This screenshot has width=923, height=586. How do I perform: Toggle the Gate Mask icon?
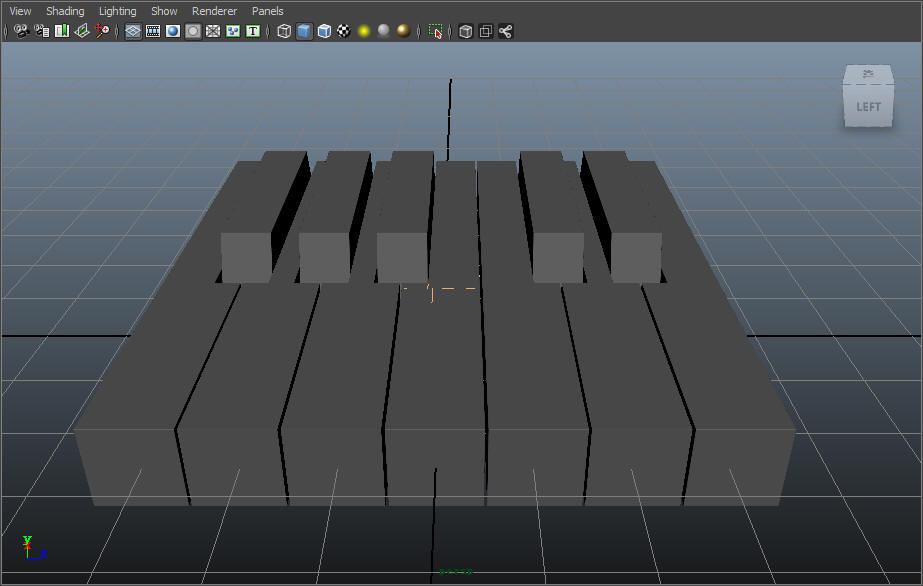(193, 31)
